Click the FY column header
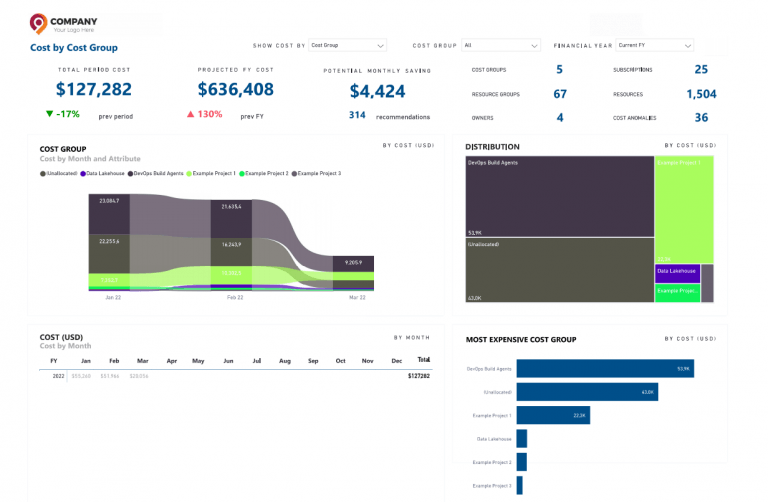The image size is (768, 502). point(54,361)
